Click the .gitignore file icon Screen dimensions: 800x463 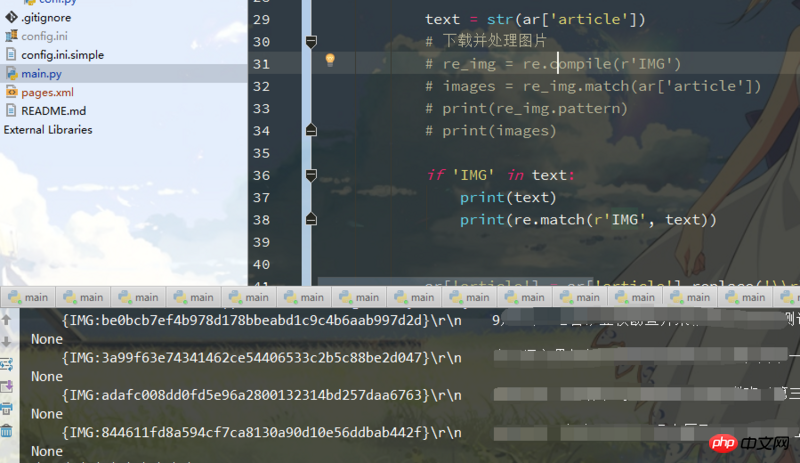(11, 17)
